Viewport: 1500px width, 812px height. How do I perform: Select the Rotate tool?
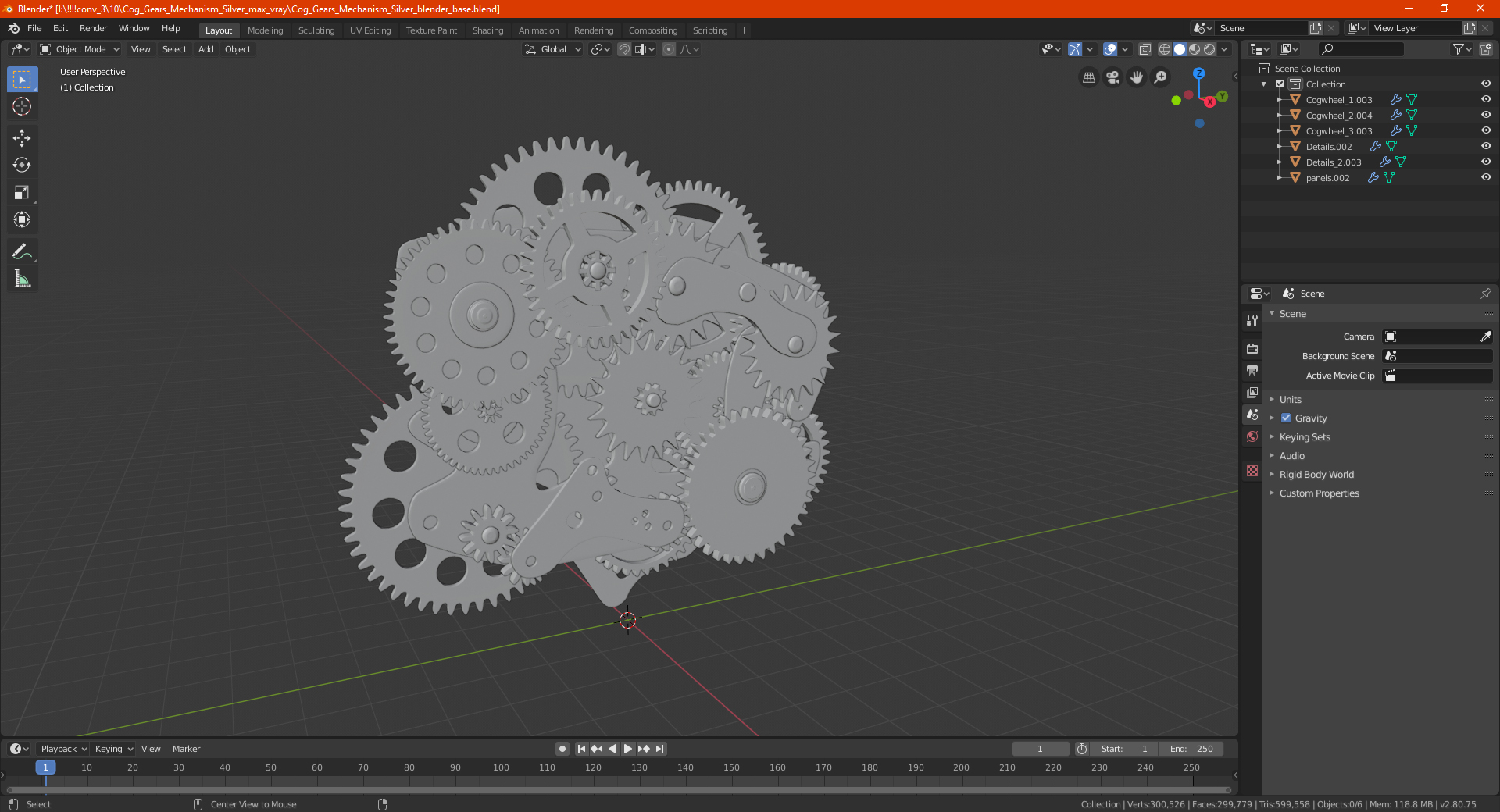pyautogui.click(x=22, y=165)
